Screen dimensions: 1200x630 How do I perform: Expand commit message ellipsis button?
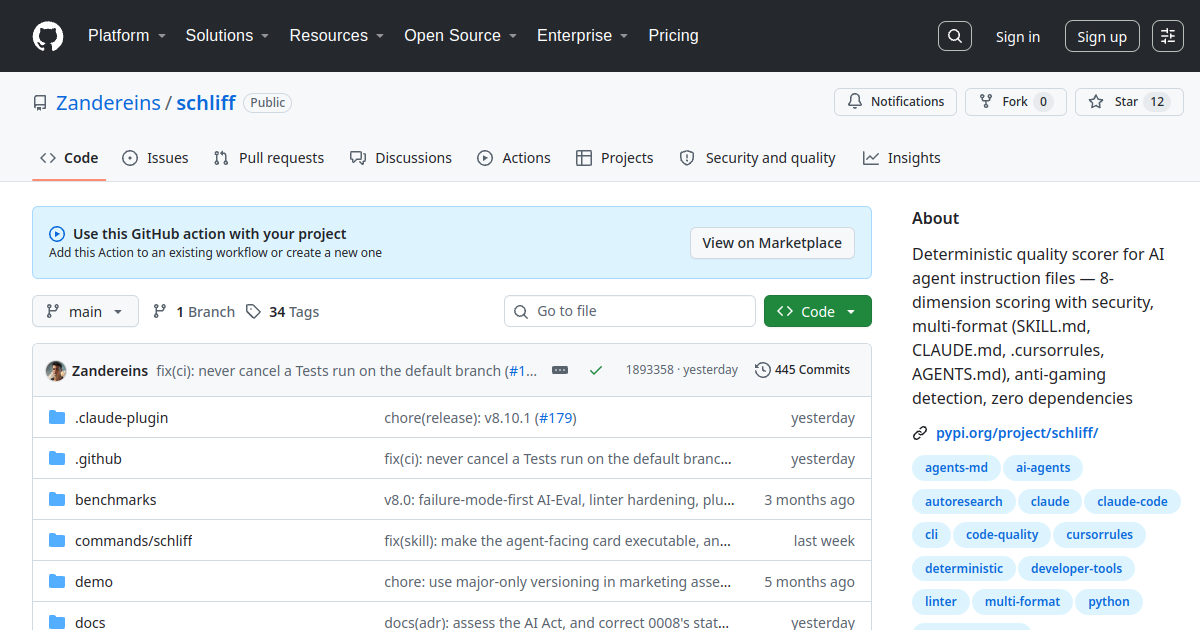point(560,370)
